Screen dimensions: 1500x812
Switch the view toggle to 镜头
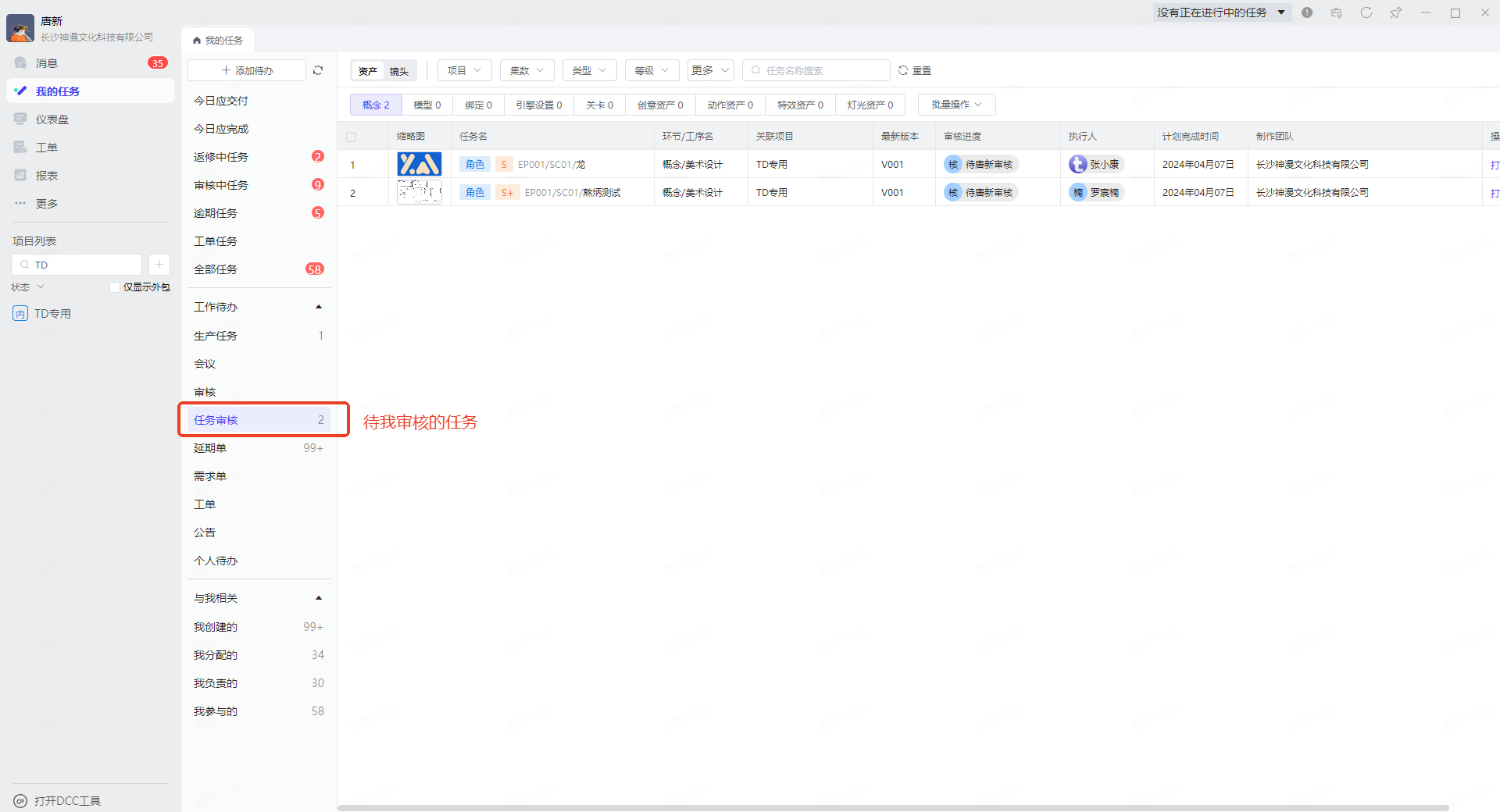click(x=399, y=71)
